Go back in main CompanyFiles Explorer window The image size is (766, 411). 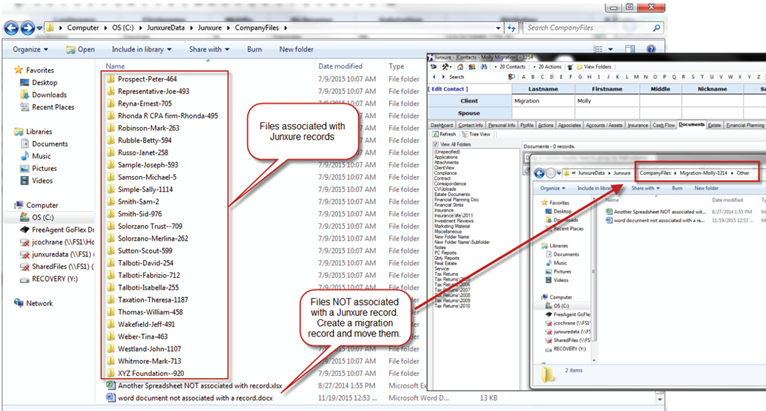(x=11, y=28)
